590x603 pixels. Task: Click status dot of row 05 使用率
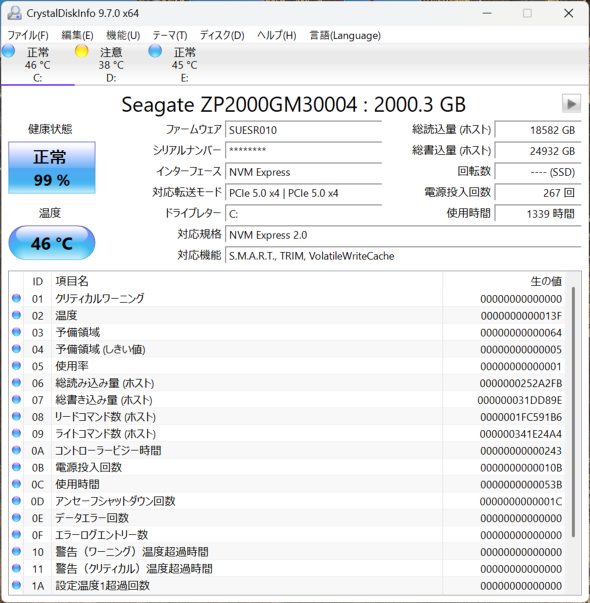pyautogui.click(x=16, y=366)
